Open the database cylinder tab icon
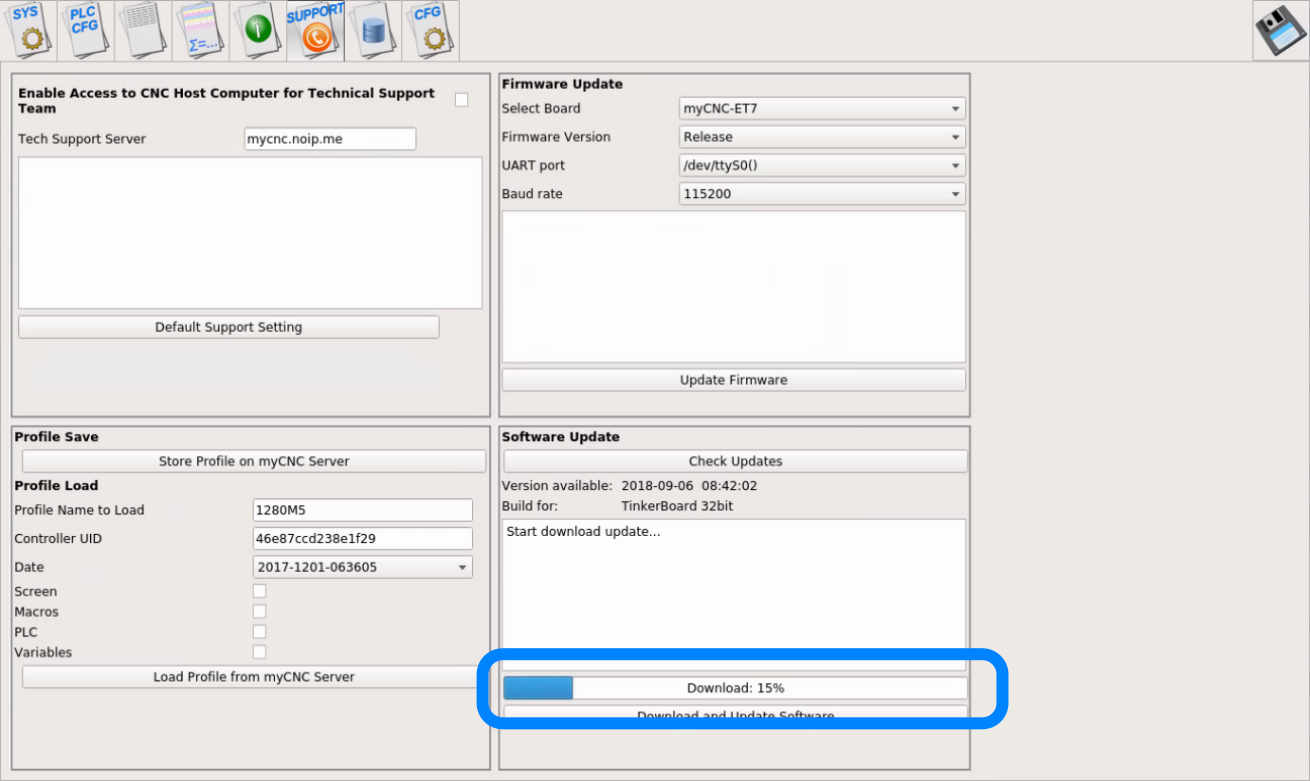The image size is (1310, 781). click(x=373, y=30)
